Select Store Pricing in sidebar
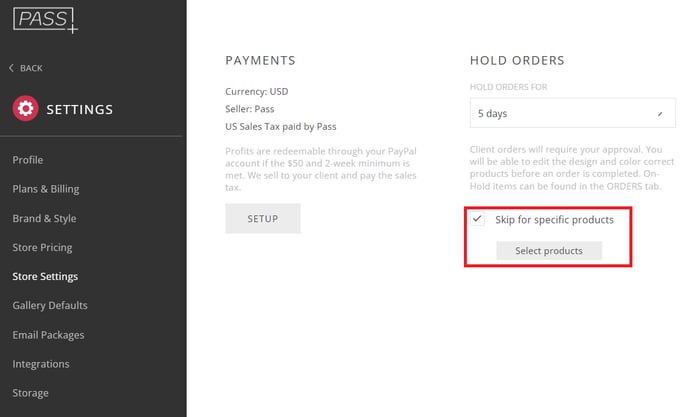Screen dimensions: 688x417 [x=42, y=247]
